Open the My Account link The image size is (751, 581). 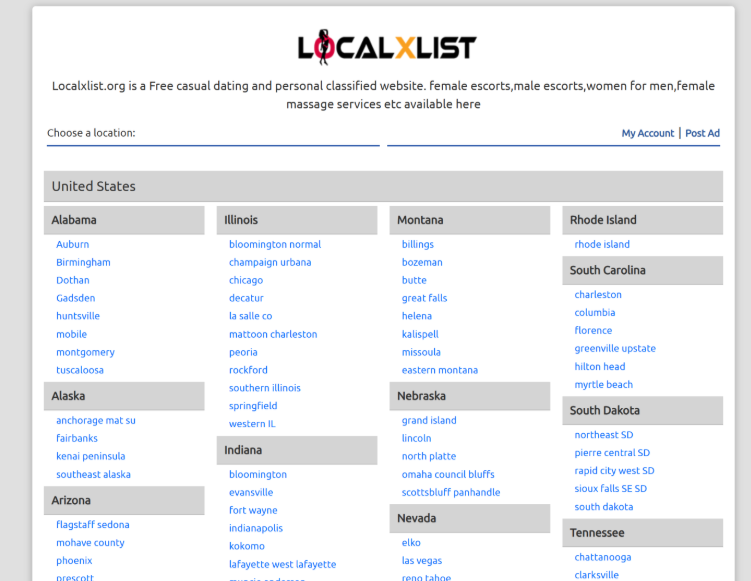point(648,133)
